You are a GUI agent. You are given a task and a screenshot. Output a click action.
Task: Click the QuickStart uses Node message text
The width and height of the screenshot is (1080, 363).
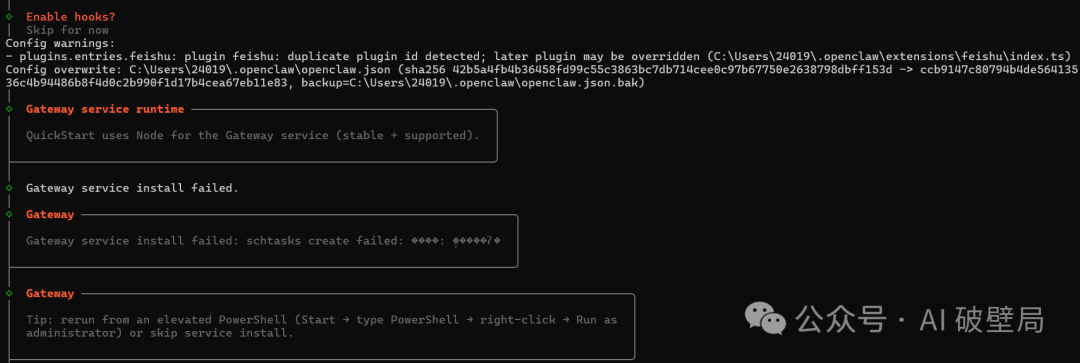pos(252,136)
